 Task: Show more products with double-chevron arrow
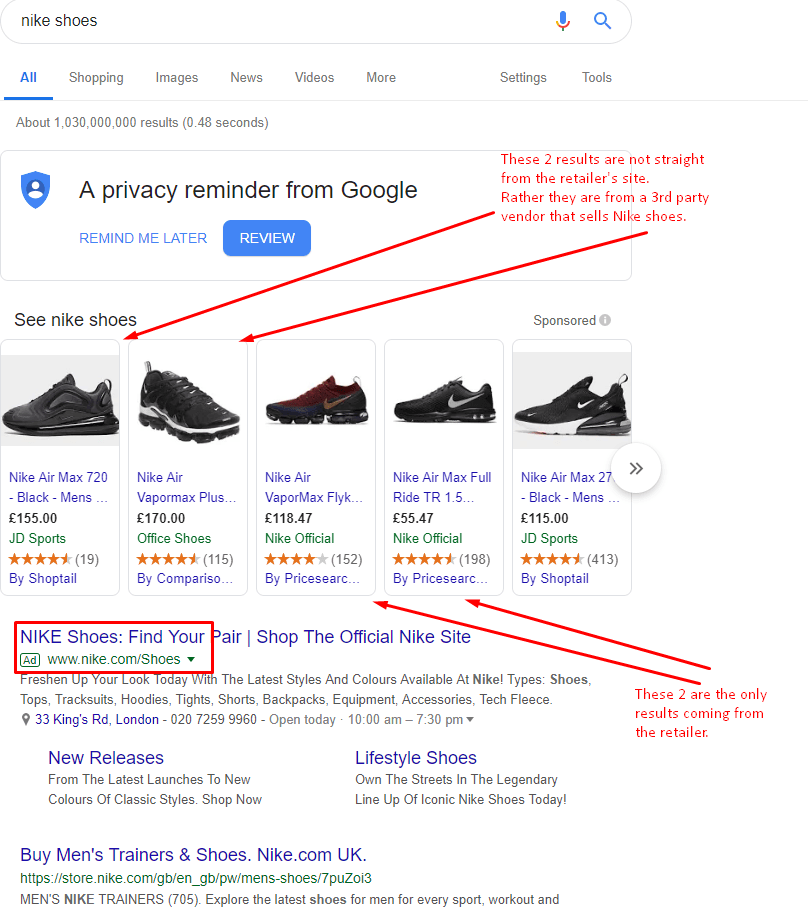(636, 468)
